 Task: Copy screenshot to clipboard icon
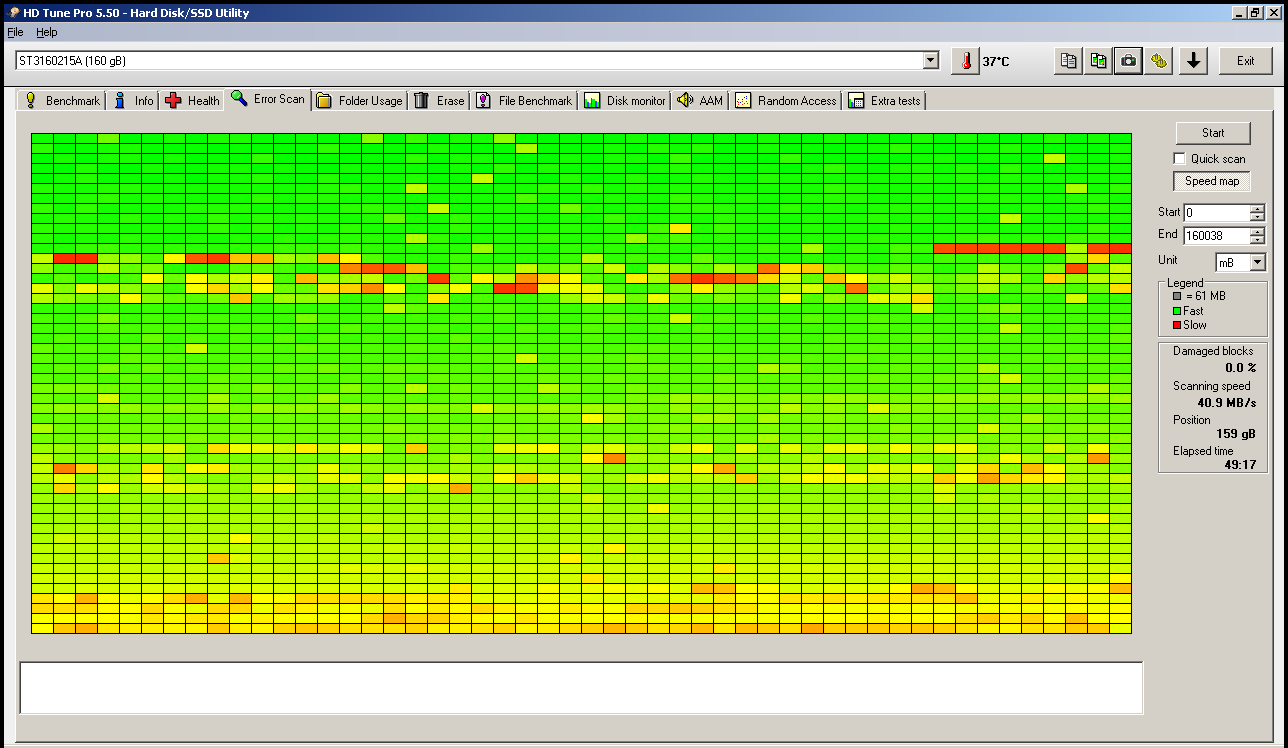(x=1099, y=61)
